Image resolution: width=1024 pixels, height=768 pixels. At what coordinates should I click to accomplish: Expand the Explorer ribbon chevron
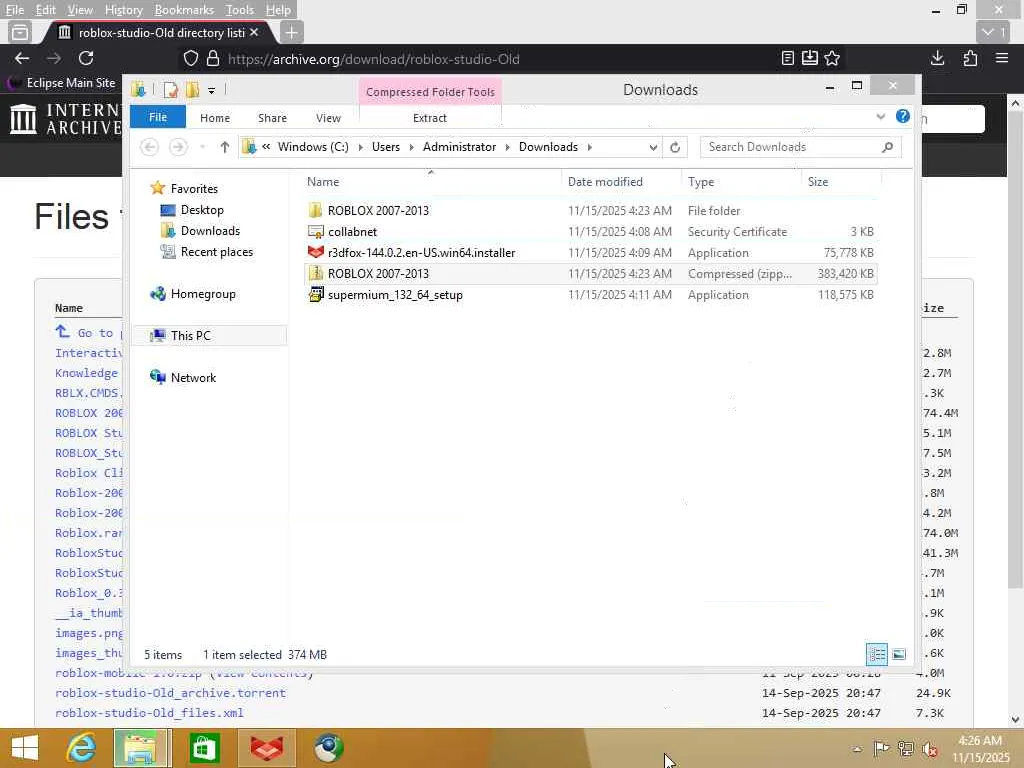pyautogui.click(x=881, y=116)
